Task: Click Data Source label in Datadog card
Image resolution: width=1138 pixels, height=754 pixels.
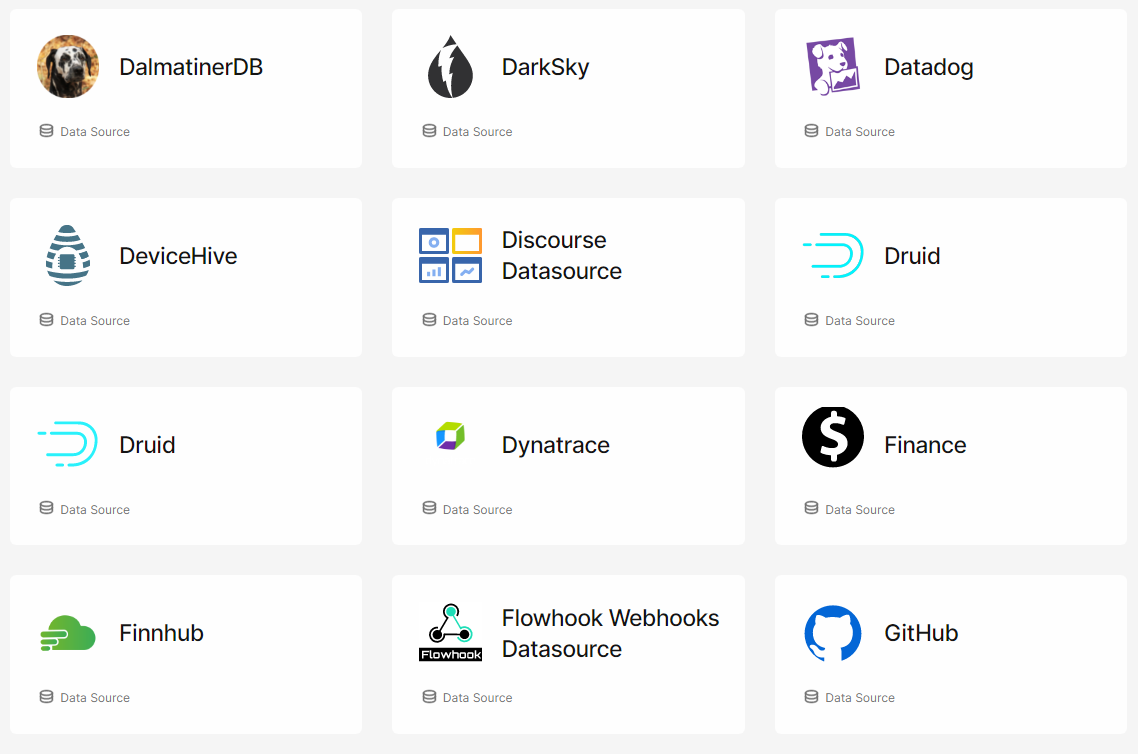Action: [860, 131]
